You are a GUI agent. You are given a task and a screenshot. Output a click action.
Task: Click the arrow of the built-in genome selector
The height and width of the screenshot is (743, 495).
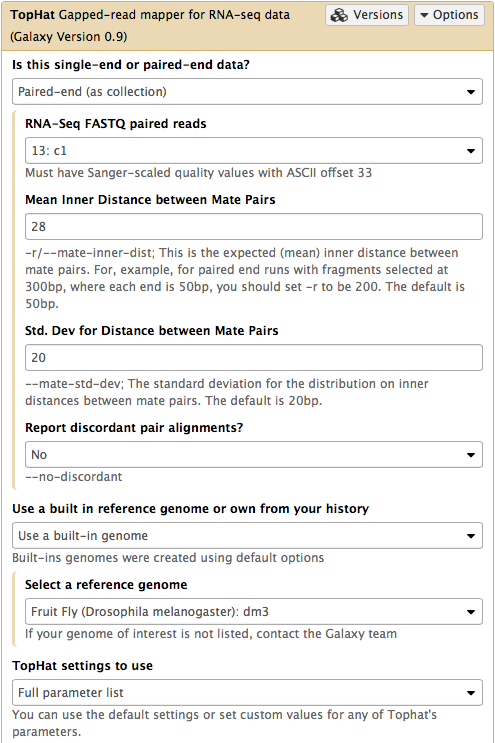(470, 536)
